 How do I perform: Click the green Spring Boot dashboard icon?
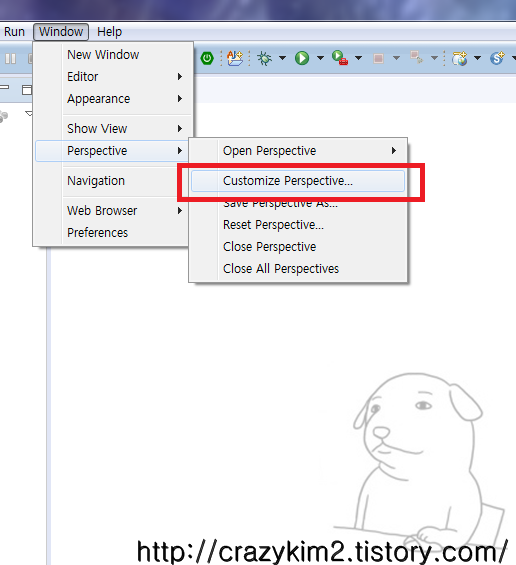[x=207, y=58]
